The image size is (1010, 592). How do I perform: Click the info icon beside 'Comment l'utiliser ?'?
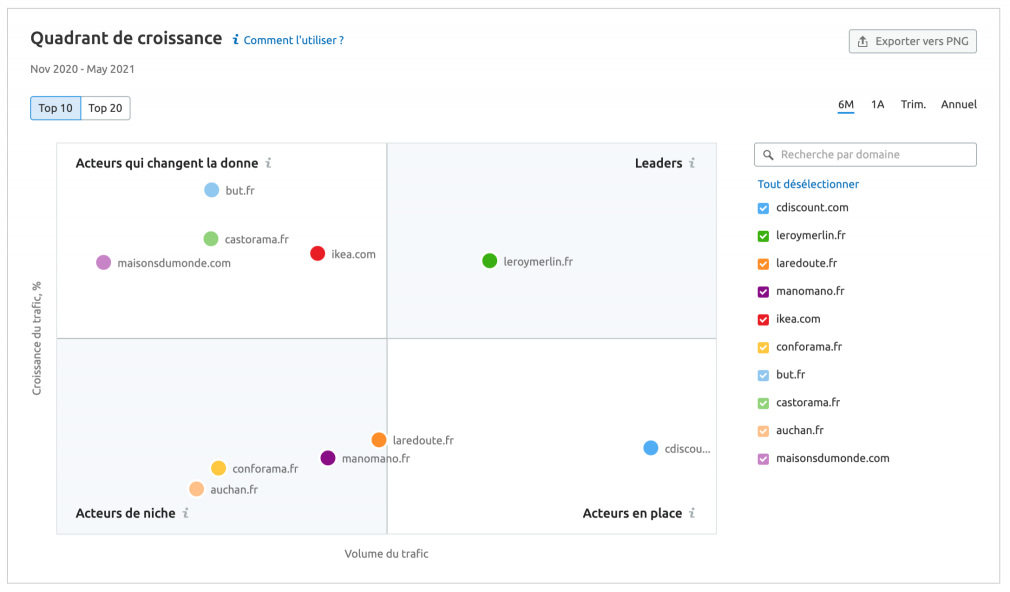(x=236, y=40)
